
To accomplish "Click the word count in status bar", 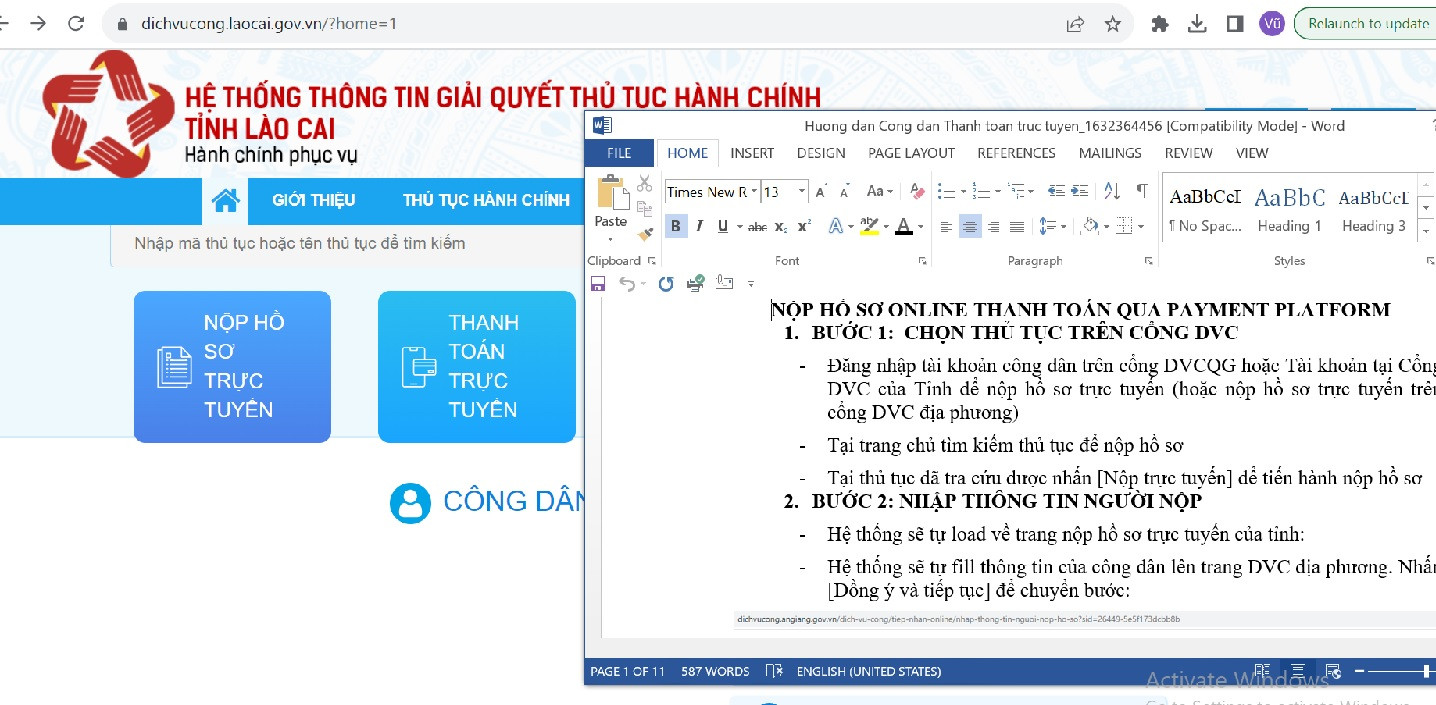I will (716, 671).
